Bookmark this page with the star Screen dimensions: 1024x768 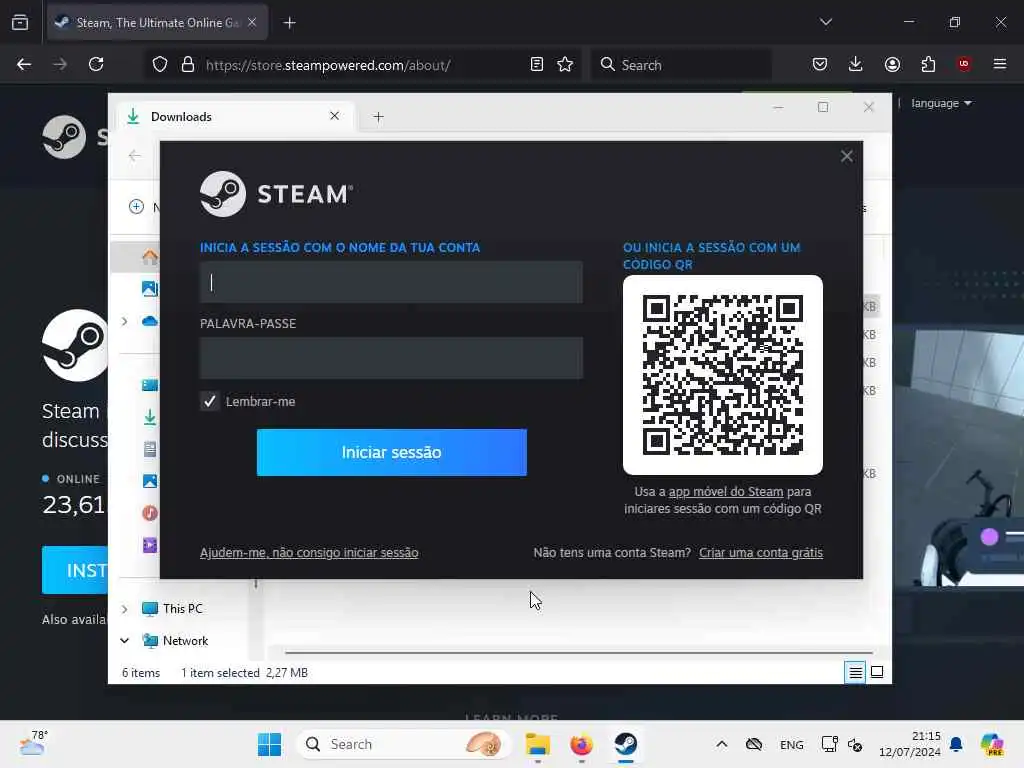point(565,64)
